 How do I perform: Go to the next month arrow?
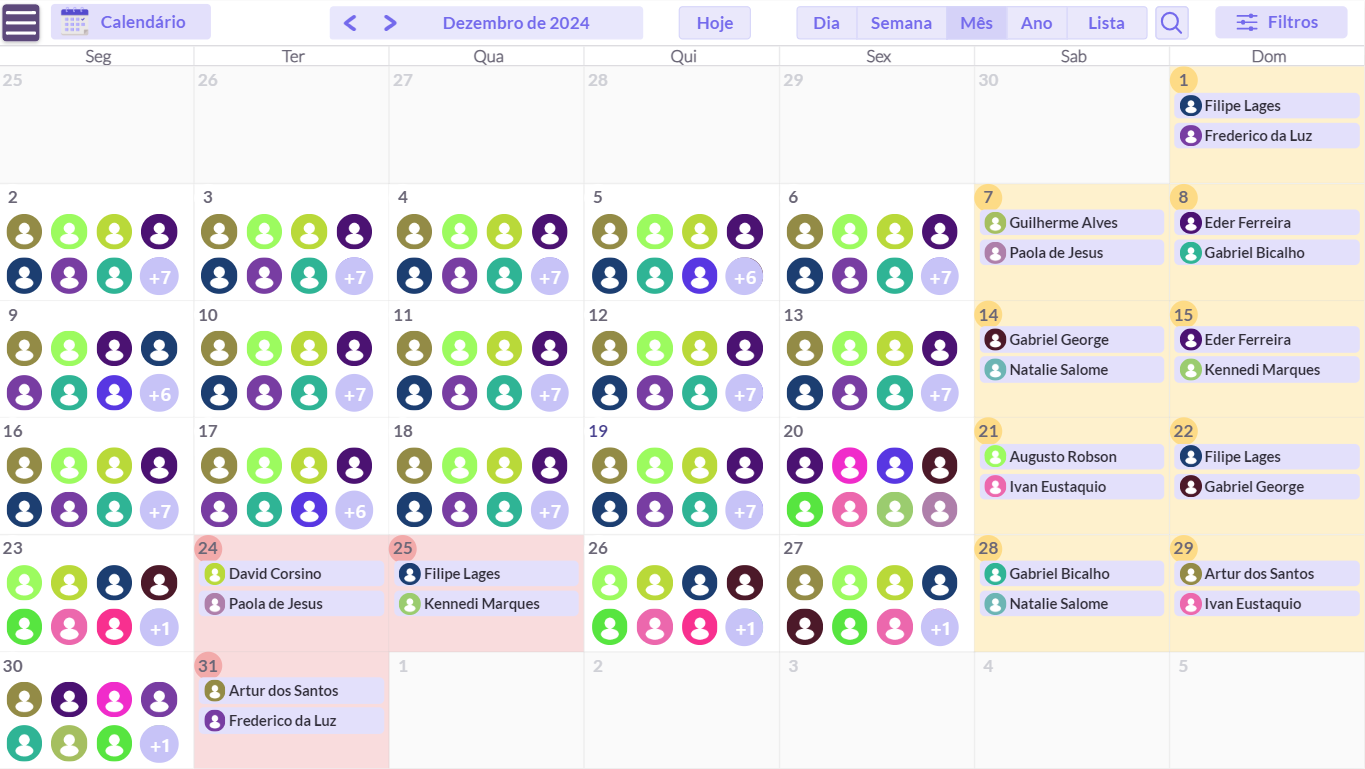pyautogui.click(x=390, y=23)
